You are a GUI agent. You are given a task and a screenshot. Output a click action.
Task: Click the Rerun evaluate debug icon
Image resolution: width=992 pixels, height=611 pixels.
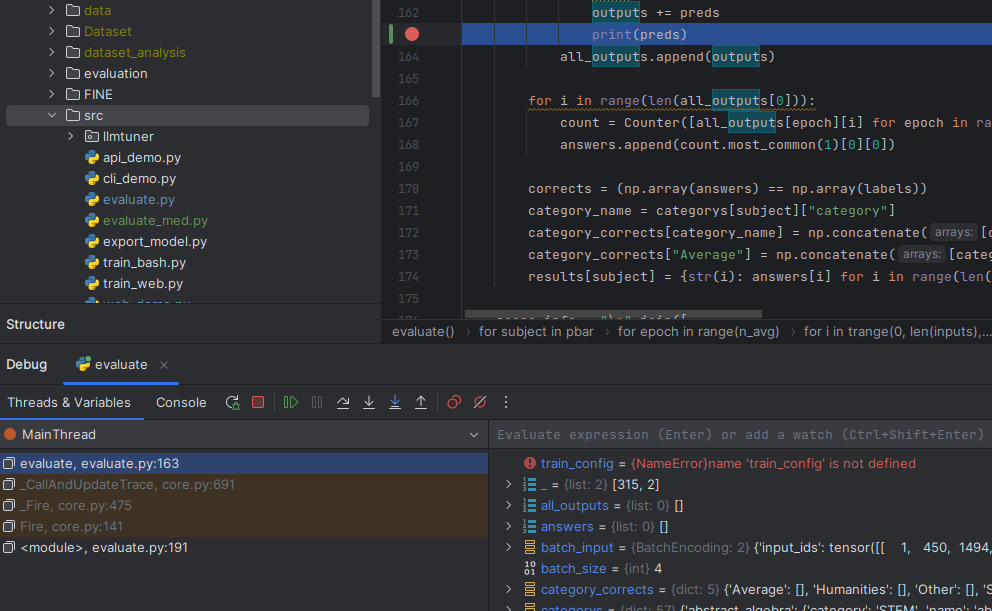[x=232, y=402]
